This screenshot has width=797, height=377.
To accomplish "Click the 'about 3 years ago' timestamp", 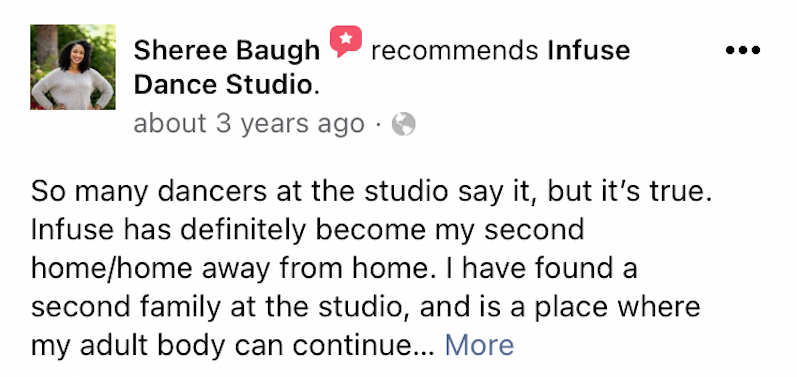I will 249,124.
